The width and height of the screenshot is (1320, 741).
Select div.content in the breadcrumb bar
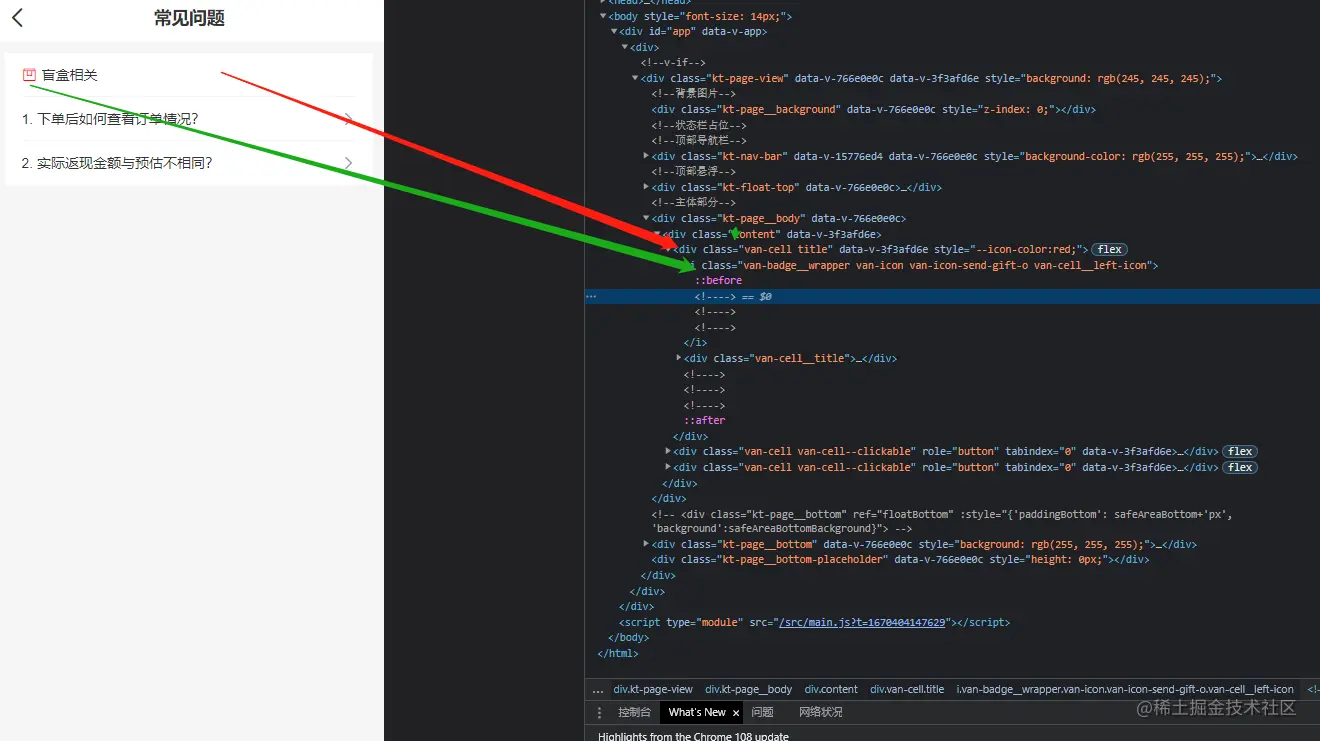point(831,689)
